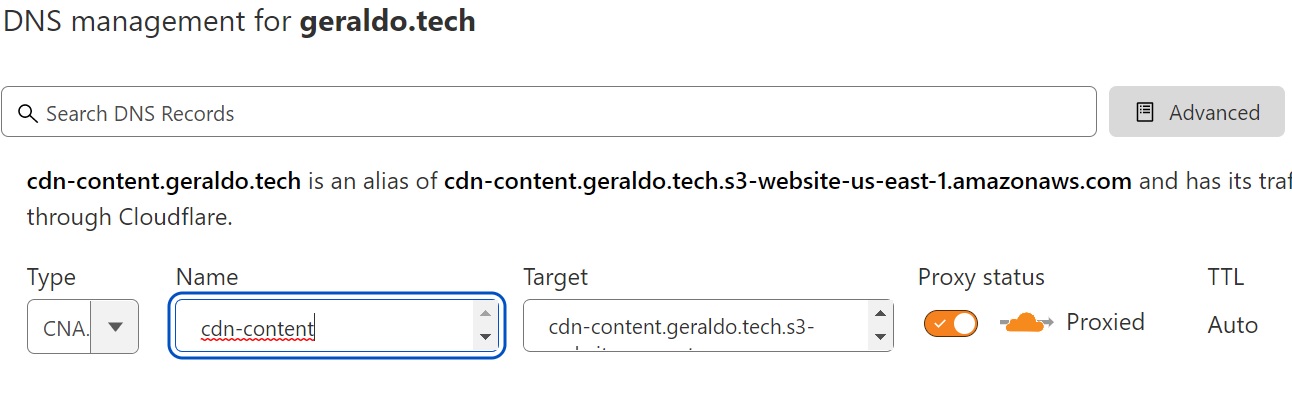Viewport: 1292px width, 412px height.
Task: Click the geraldo.tech domain heading
Action: coord(388,21)
